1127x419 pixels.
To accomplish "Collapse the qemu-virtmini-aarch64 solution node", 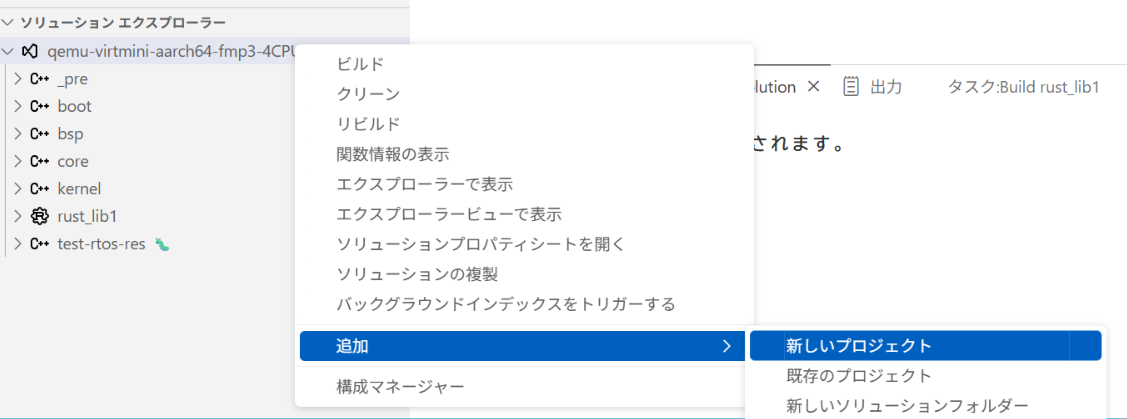I will (9, 51).
